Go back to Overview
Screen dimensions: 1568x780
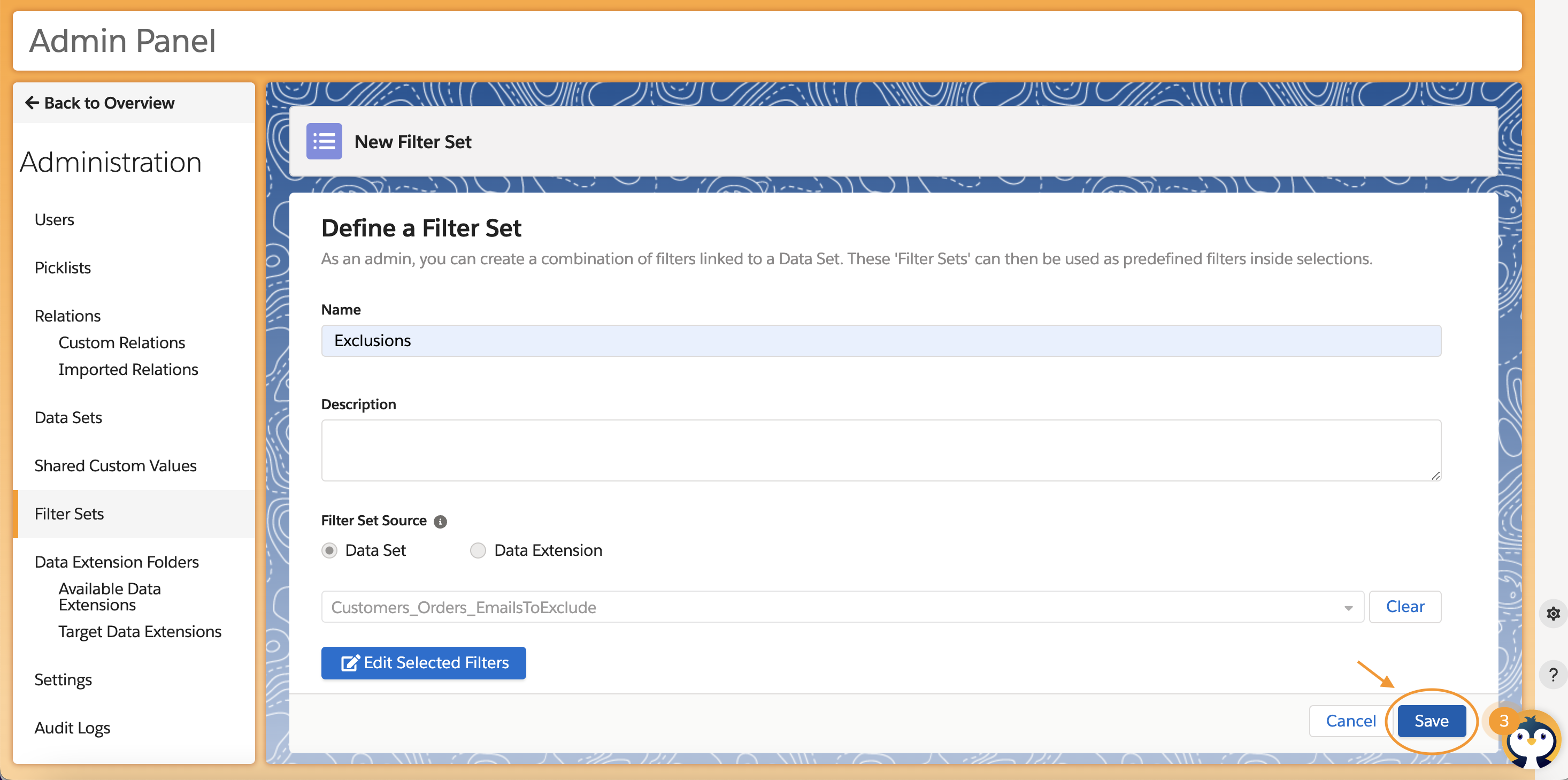pos(100,103)
